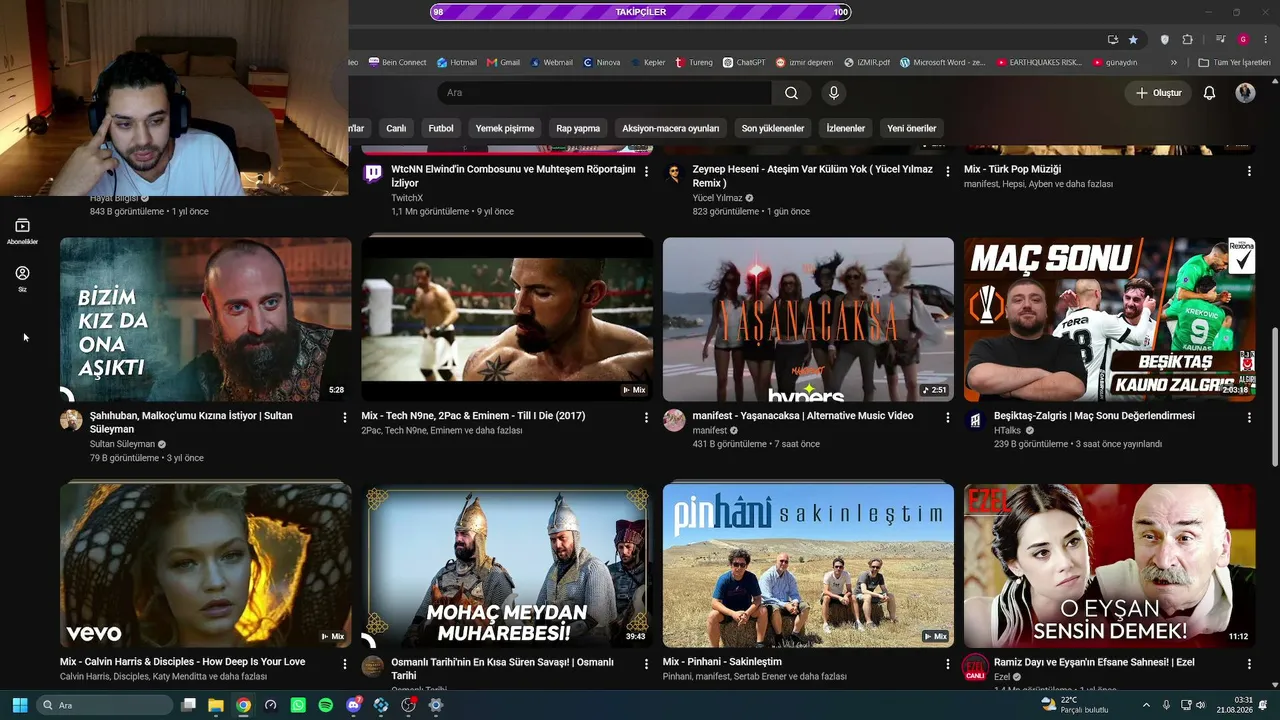Click the YouTube search magnifier button
The height and width of the screenshot is (720, 1280).
pyautogui.click(x=791, y=93)
